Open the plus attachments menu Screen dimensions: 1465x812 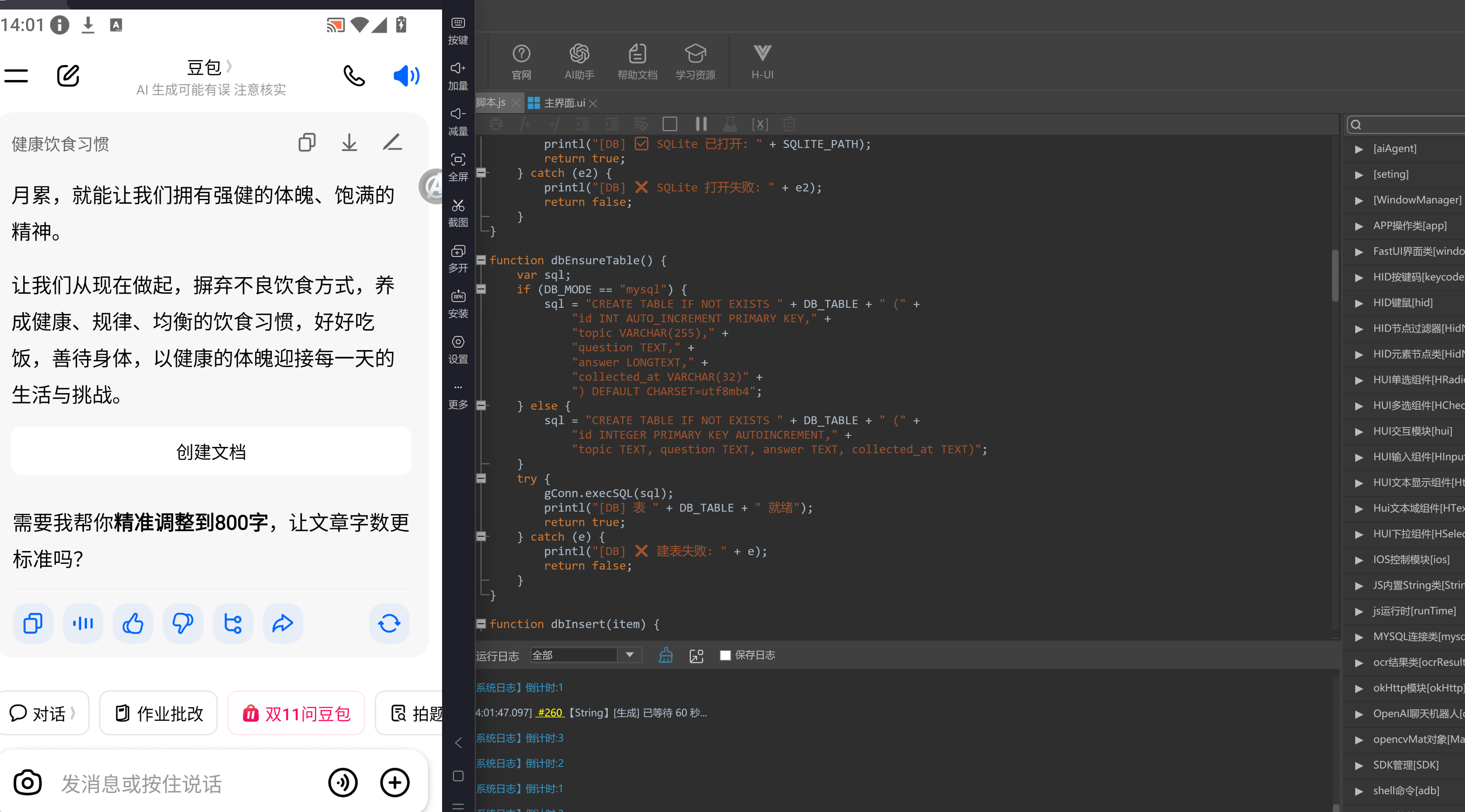pyautogui.click(x=395, y=783)
